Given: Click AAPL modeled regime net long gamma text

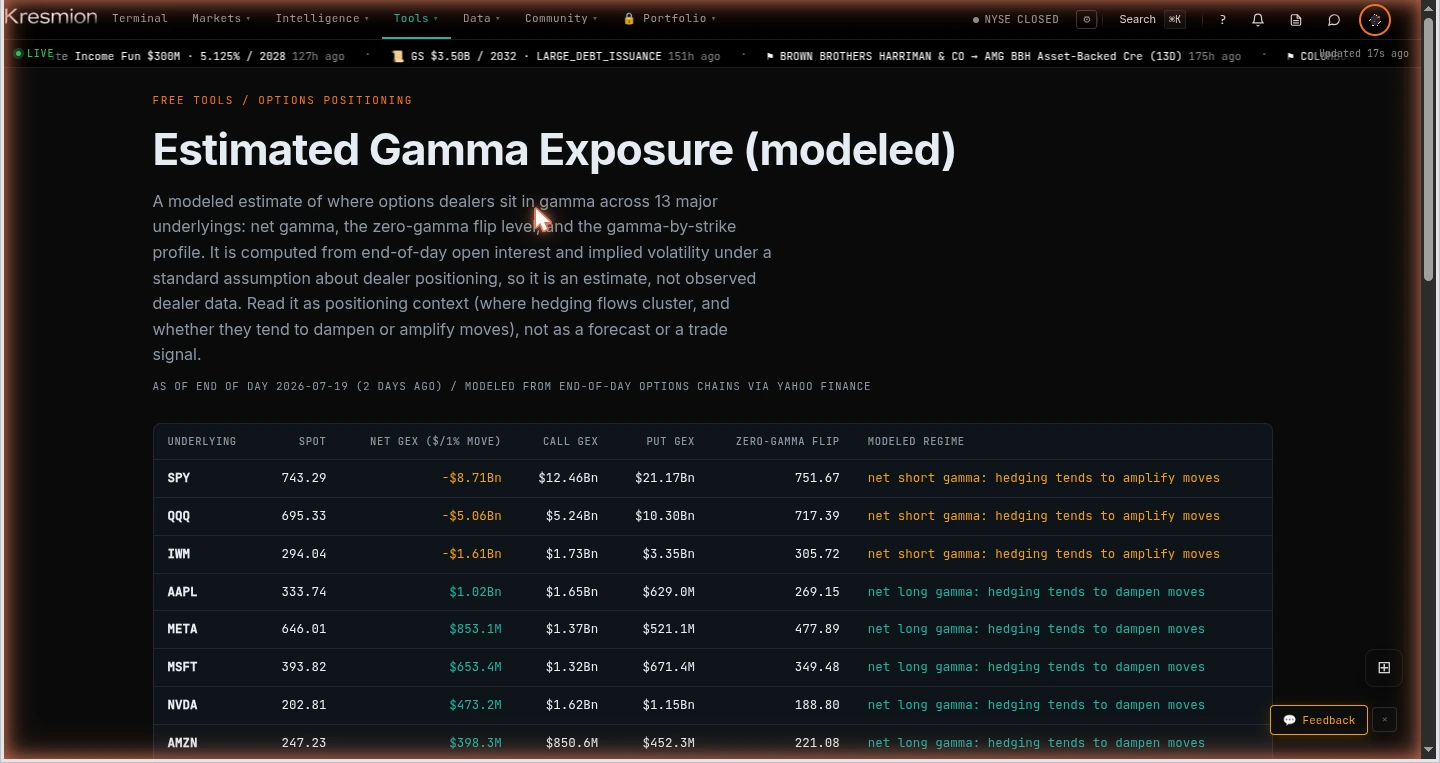Looking at the screenshot, I should 1036,592.
